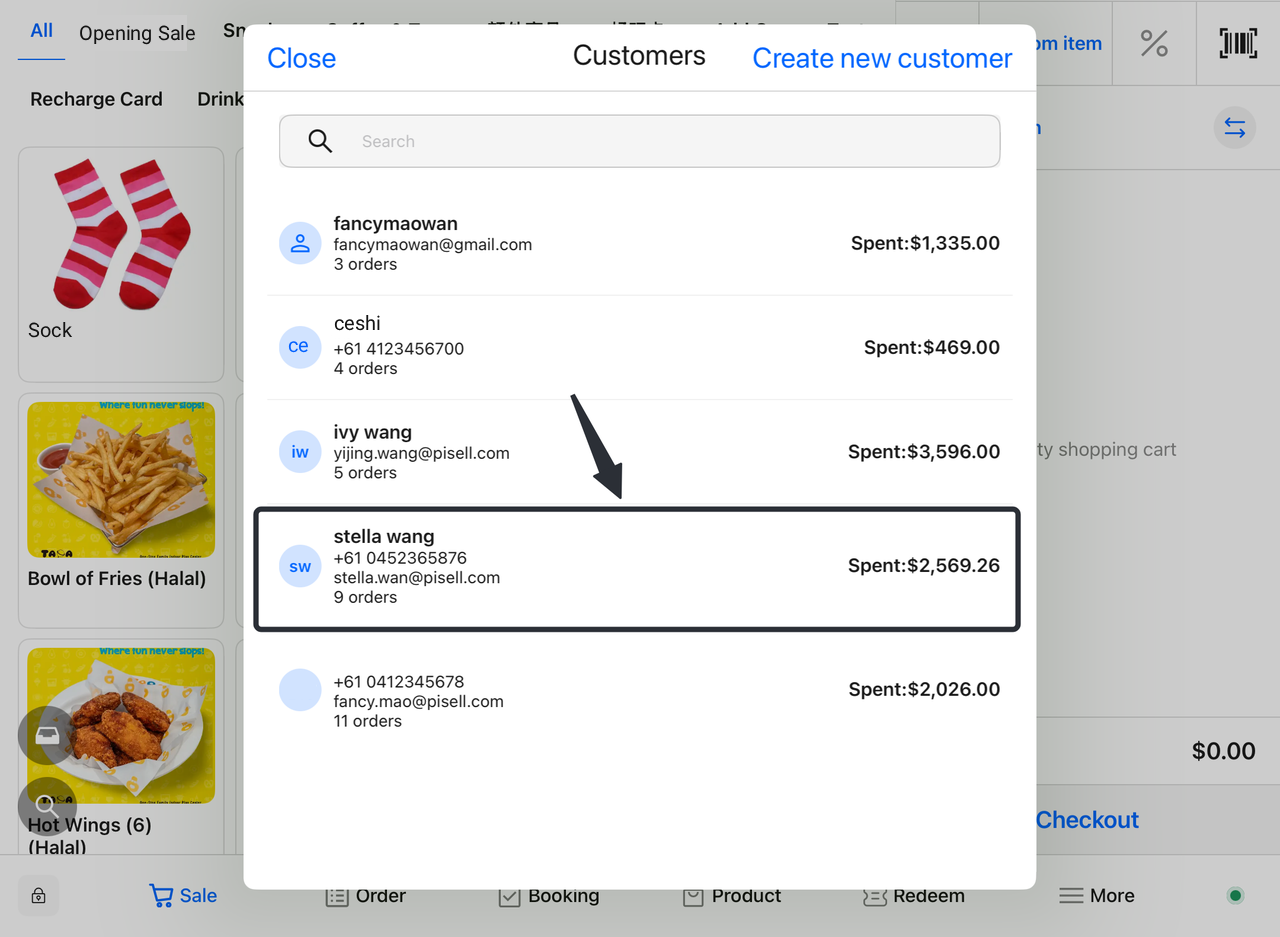Open the Opening Sale category tab
Image resolution: width=1280 pixels, height=937 pixels.
pyautogui.click(x=137, y=33)
